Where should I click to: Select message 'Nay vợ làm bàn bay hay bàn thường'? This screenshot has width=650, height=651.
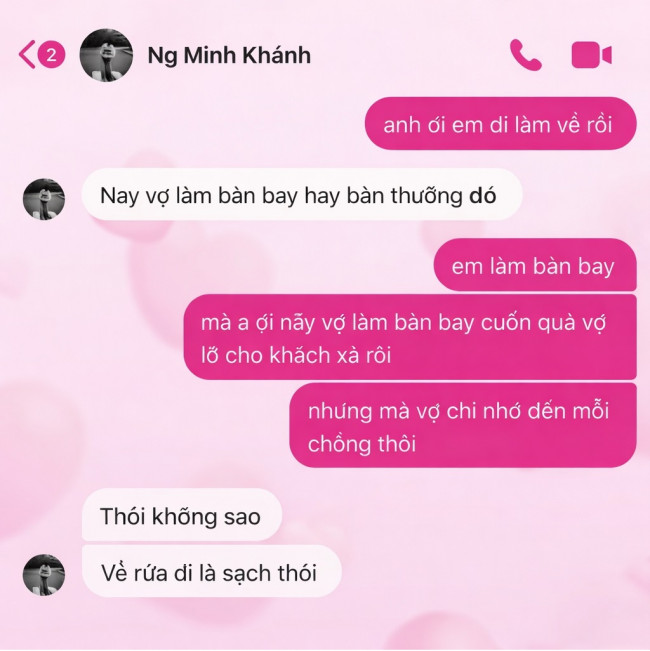(302, 194)
